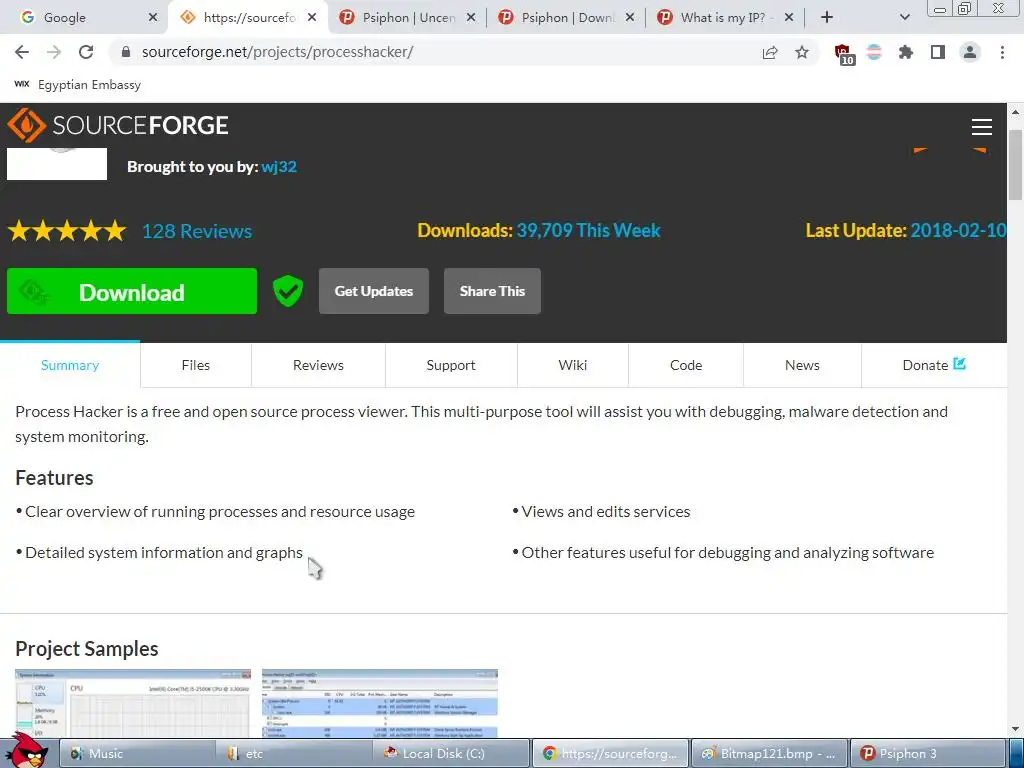
Task: Close the Psiphon Uncensored tab
Action: pos(471,18)
